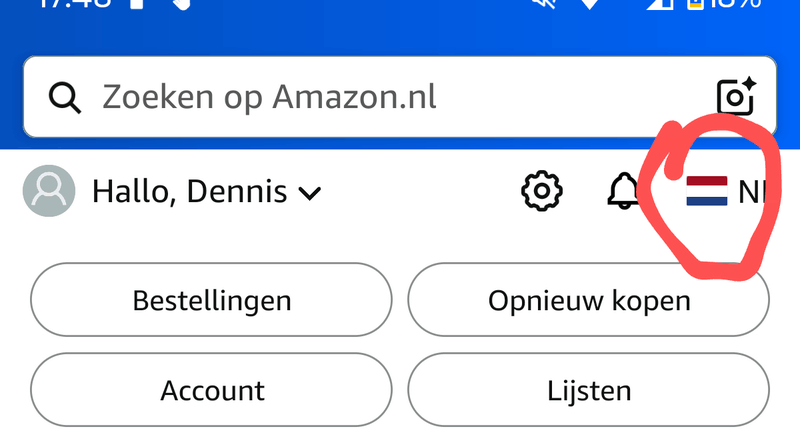Image resolution: width=800 pixels, height=443 pixels.
Task: Open the Account section
Action: click(x=212, y=389)
